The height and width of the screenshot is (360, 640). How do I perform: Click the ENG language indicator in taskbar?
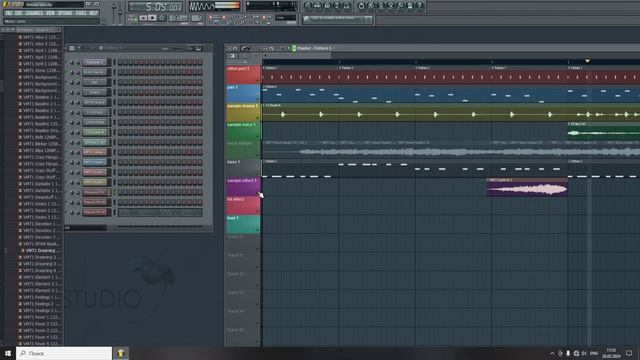594,353
